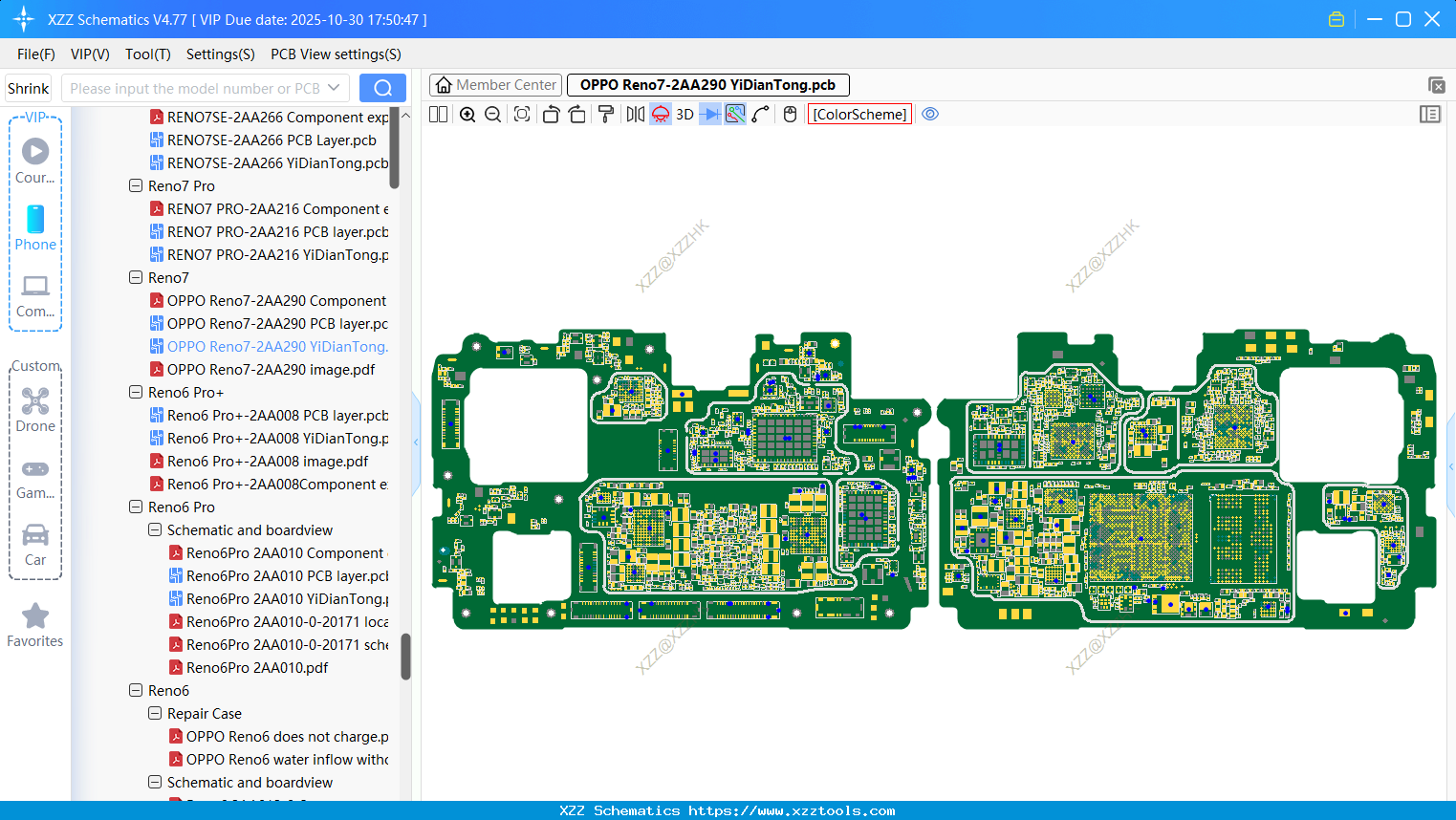The height and width of the screenshot is (820, 1456).
Task: Select the Phone category in sidebar
Action: coord(35,227)
